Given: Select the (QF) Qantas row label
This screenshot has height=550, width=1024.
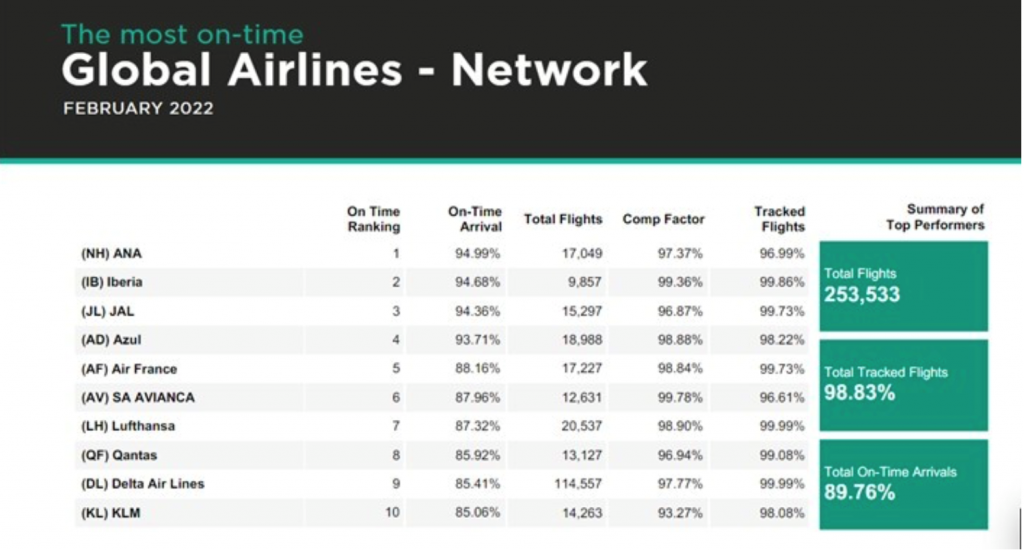Looking at the screenshot, I should click(118, 455).
